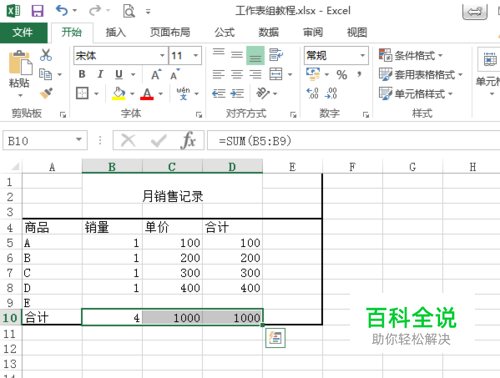500x378 pixels.
Task: Open the text orientation options
Action: 263,93
